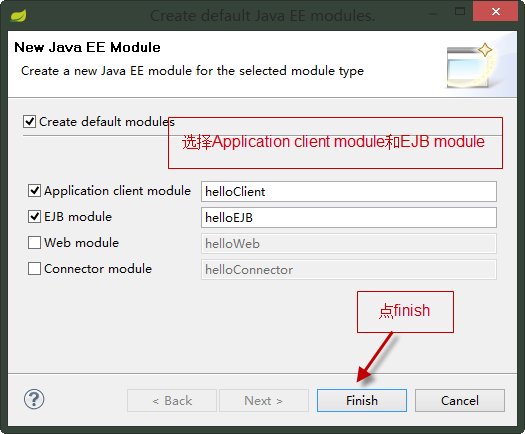Click the New Java EE Module heading

87,47
